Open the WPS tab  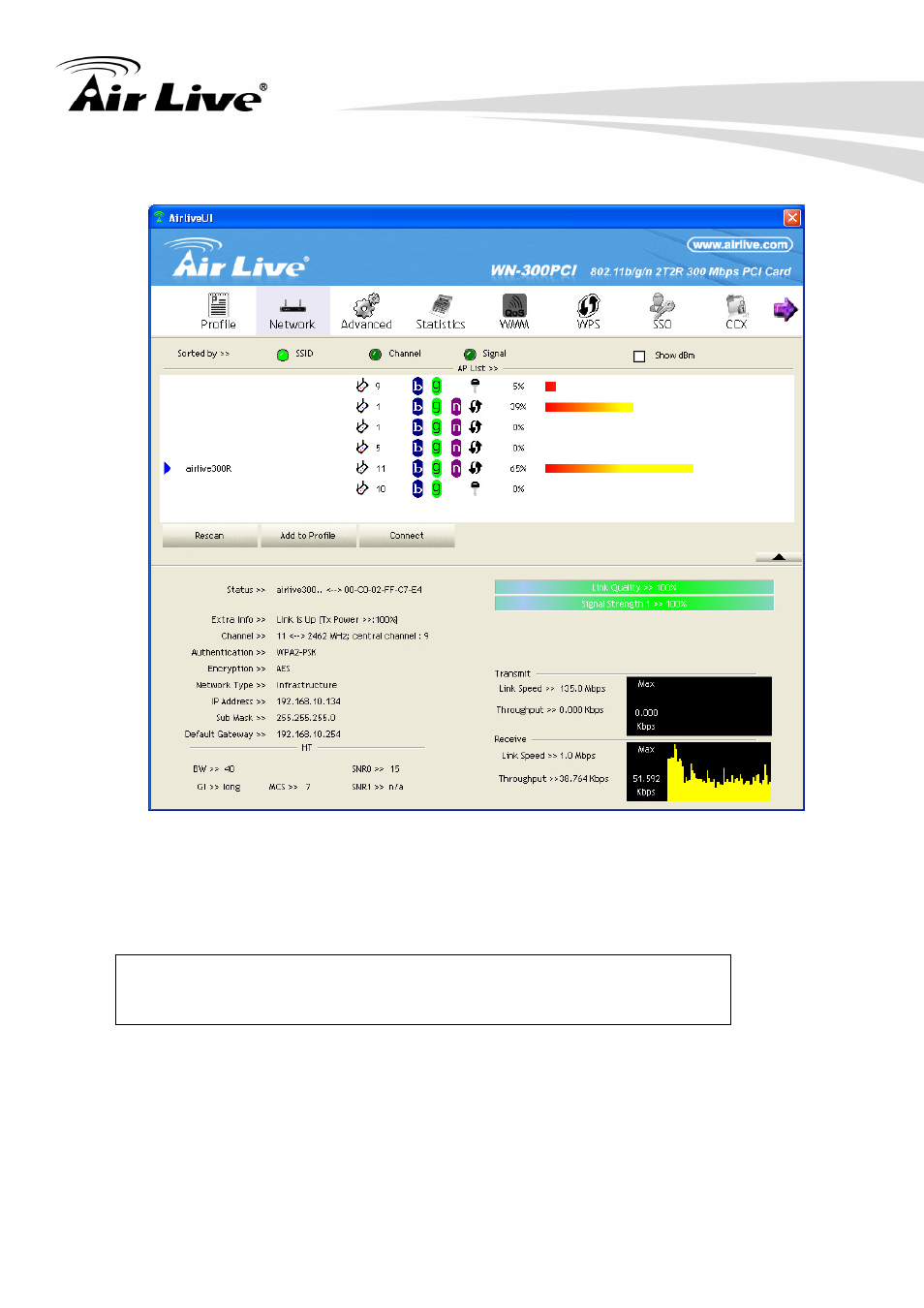click(588, 311)
